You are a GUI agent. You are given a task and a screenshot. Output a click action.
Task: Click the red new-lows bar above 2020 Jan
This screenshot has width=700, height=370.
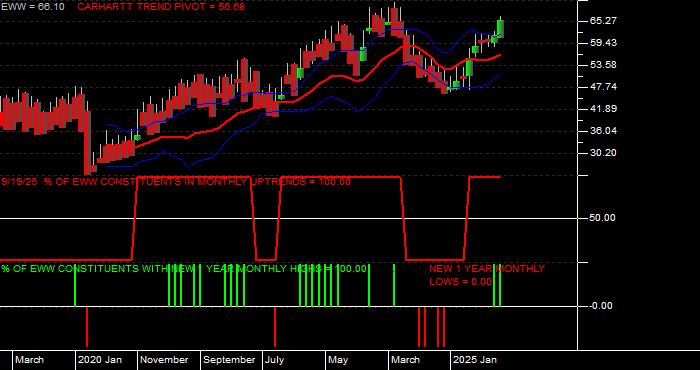[87, 327]
